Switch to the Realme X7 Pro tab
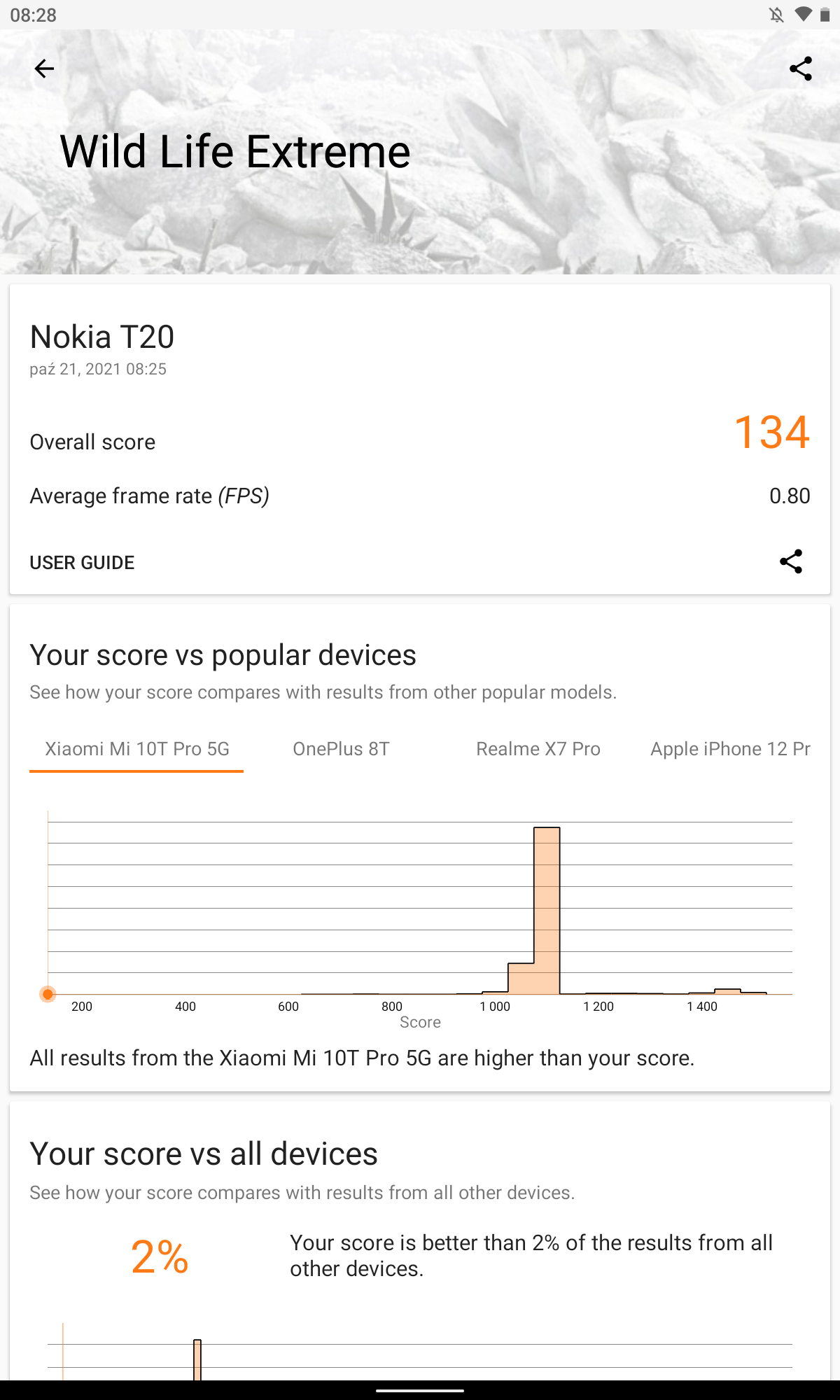840x1400 pixels. [x=538, y=749]
